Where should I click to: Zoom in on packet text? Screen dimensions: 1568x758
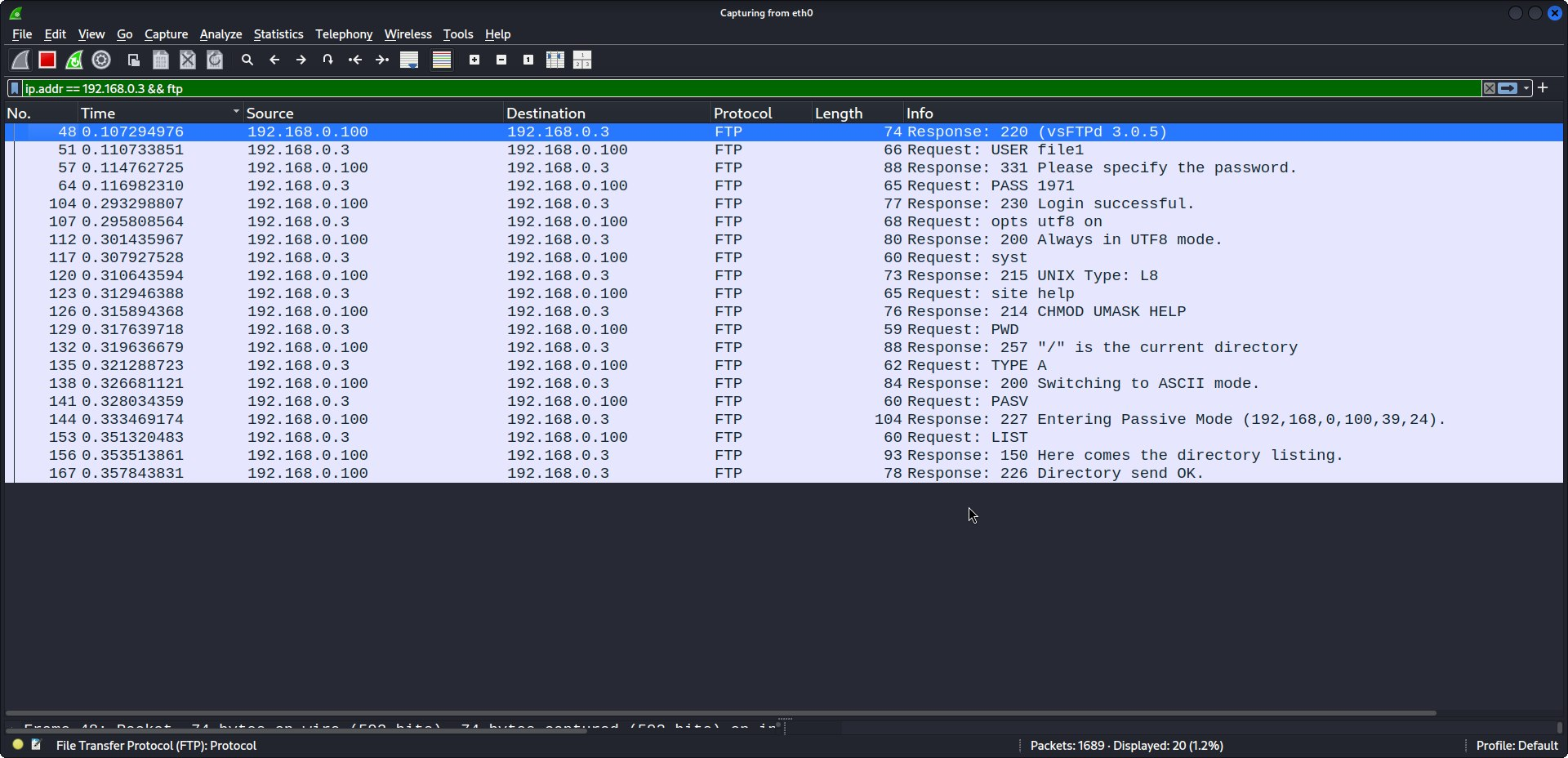474,60
